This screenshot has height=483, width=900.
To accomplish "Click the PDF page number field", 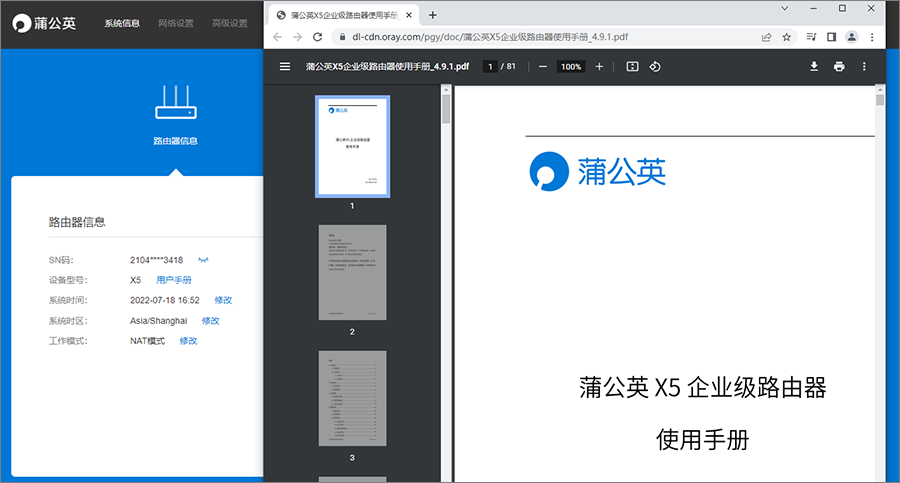I will click(490, 67).
